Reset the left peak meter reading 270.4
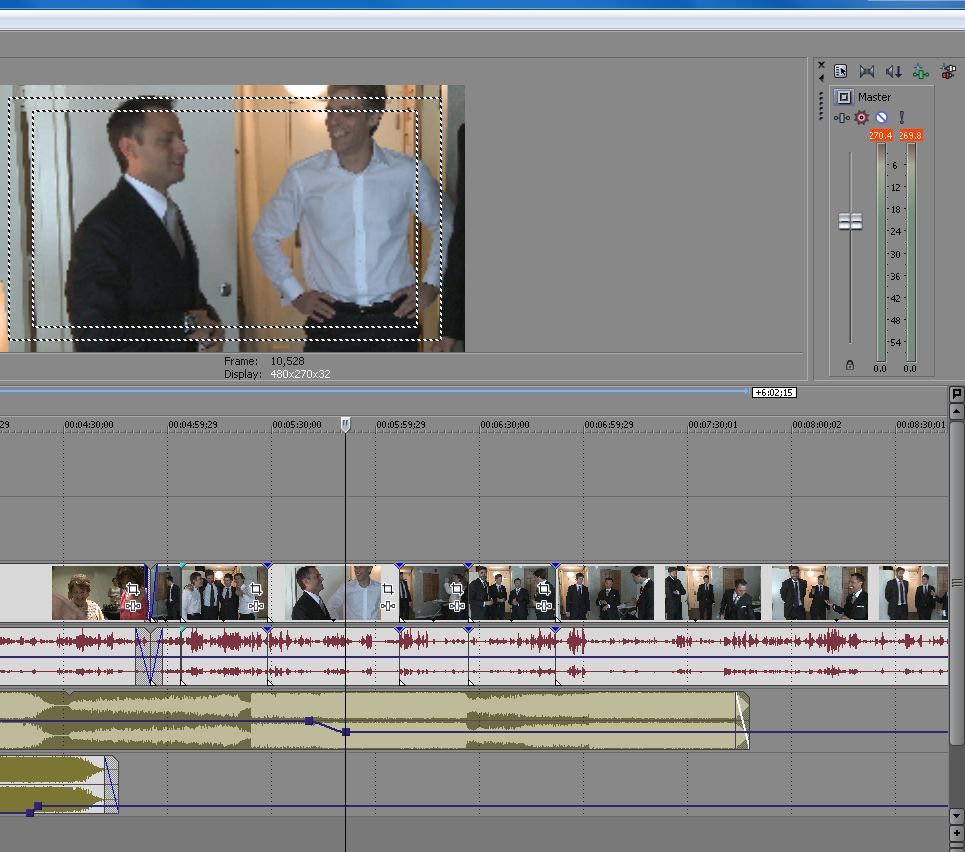The width and height of the screenshot is (965, 852). click(x=880, y=135)
